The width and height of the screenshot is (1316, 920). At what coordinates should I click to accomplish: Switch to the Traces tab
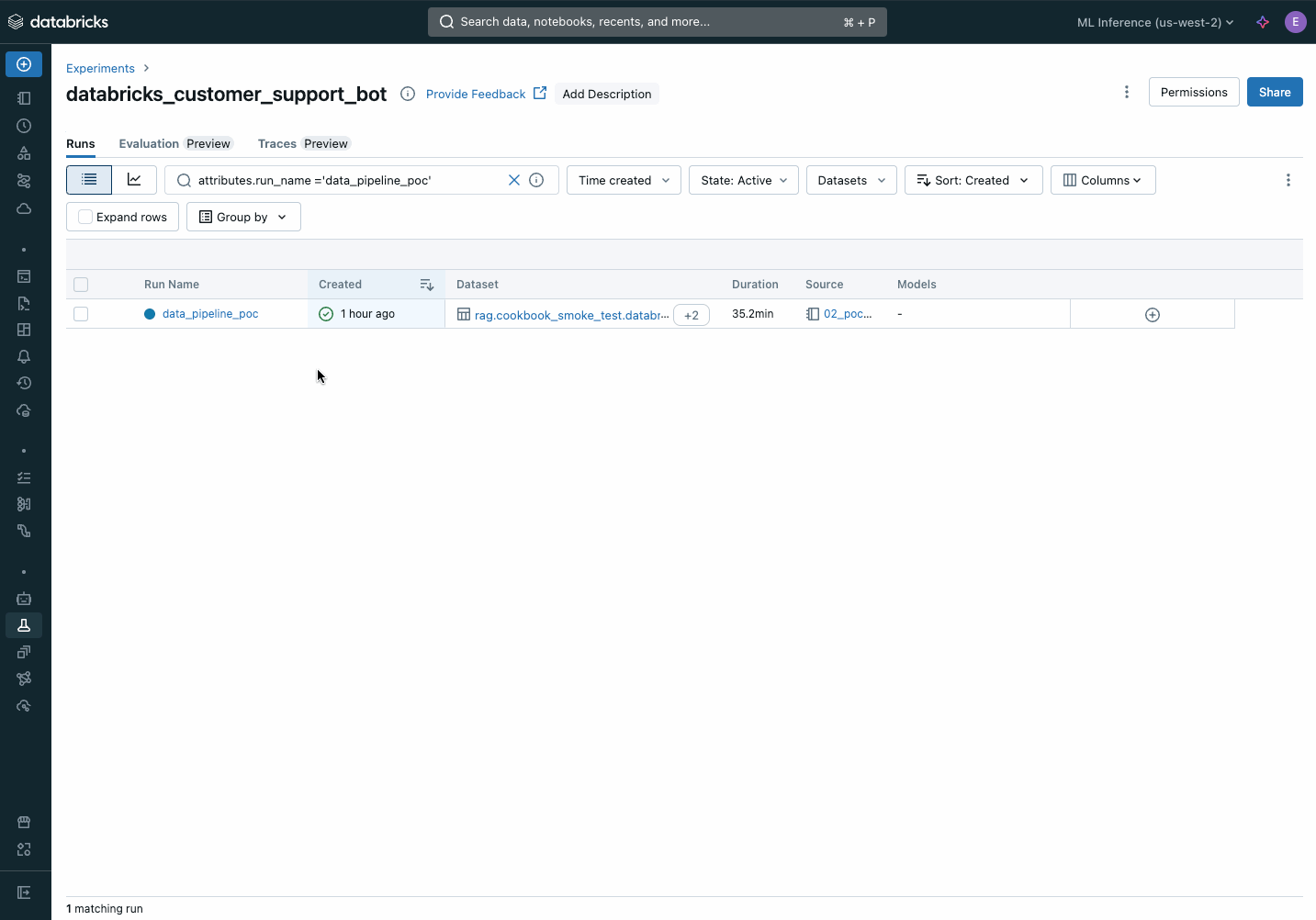pyautogui.click(x=276, y=143)
